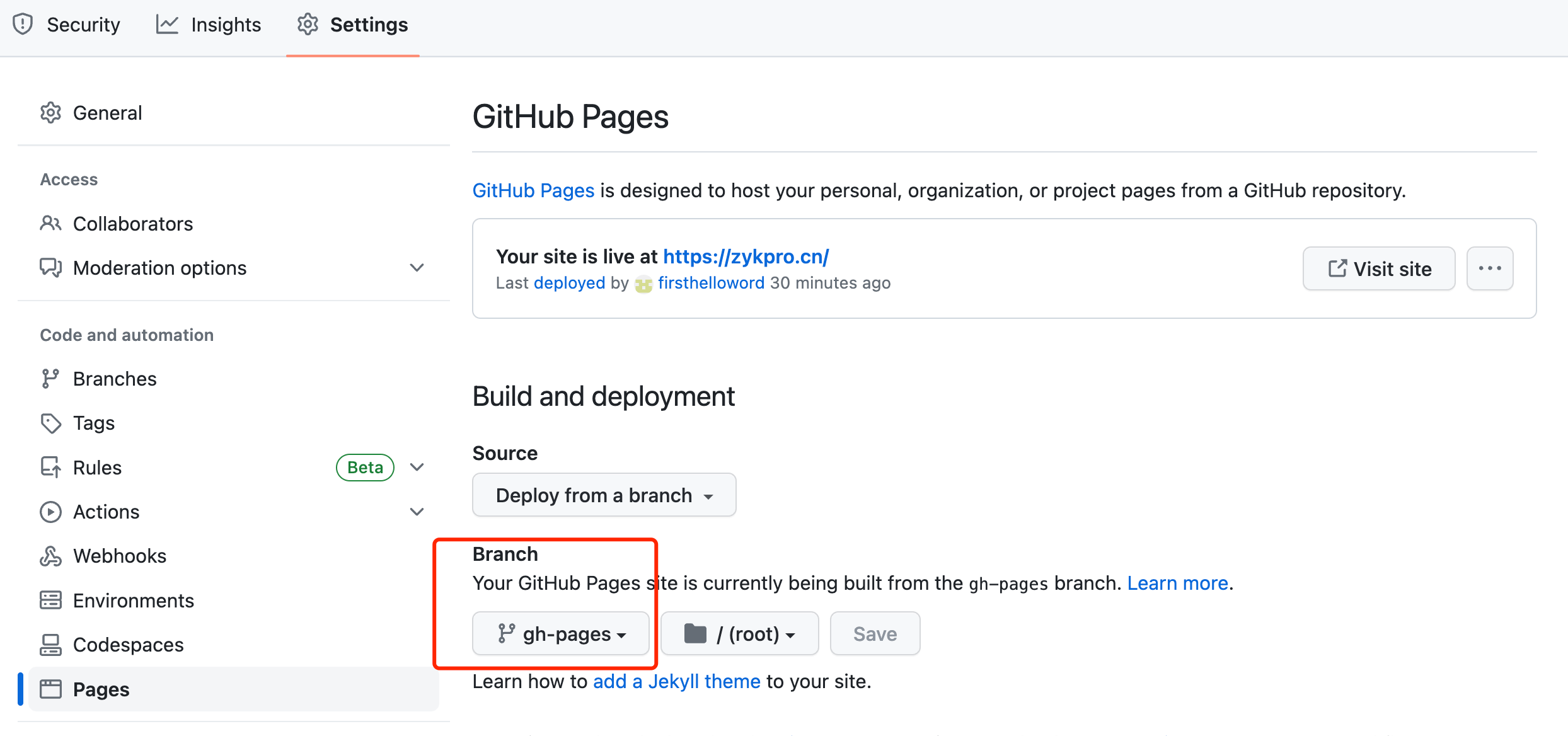Open the gh-pages branch selector
1568x736 pixels.
561,633
